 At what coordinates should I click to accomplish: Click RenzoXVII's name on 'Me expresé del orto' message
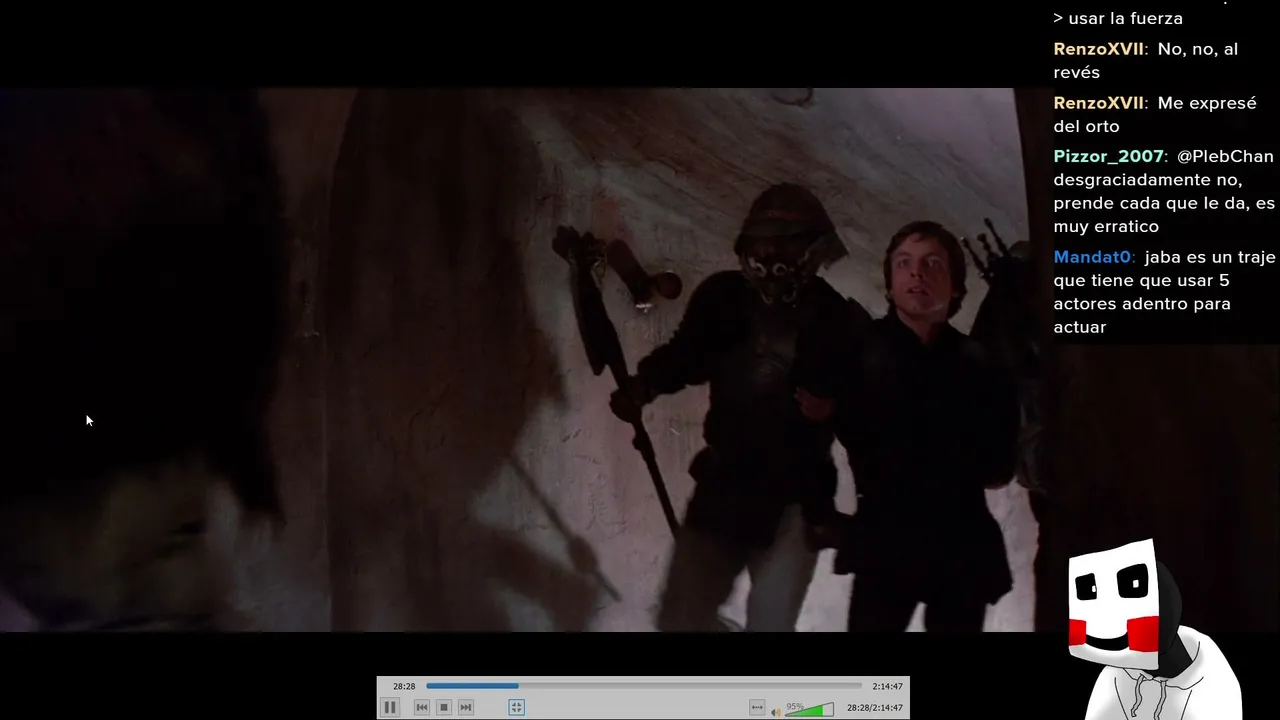[x=1098, y=103]
